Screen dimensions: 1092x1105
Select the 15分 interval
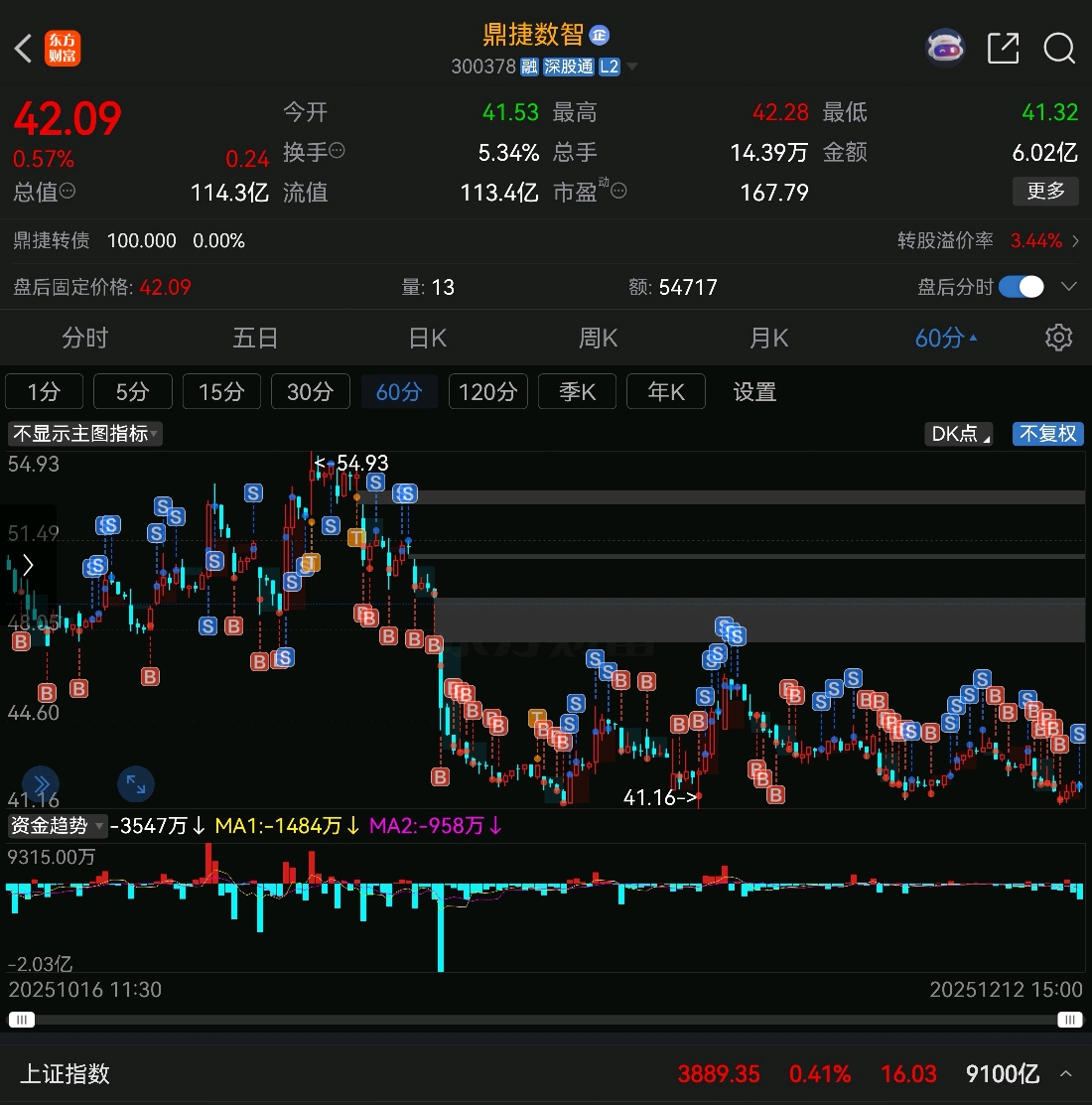221,391
